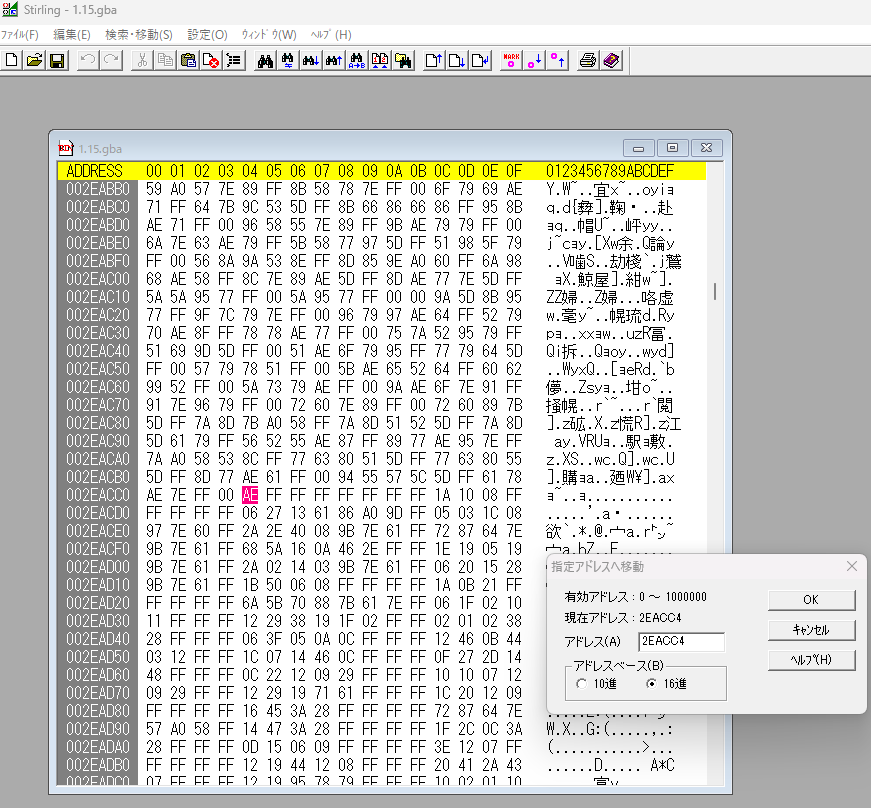Click the 1.15.gba document icon
871x808 pixels.
pyautogui.click(x=66, y=148)
